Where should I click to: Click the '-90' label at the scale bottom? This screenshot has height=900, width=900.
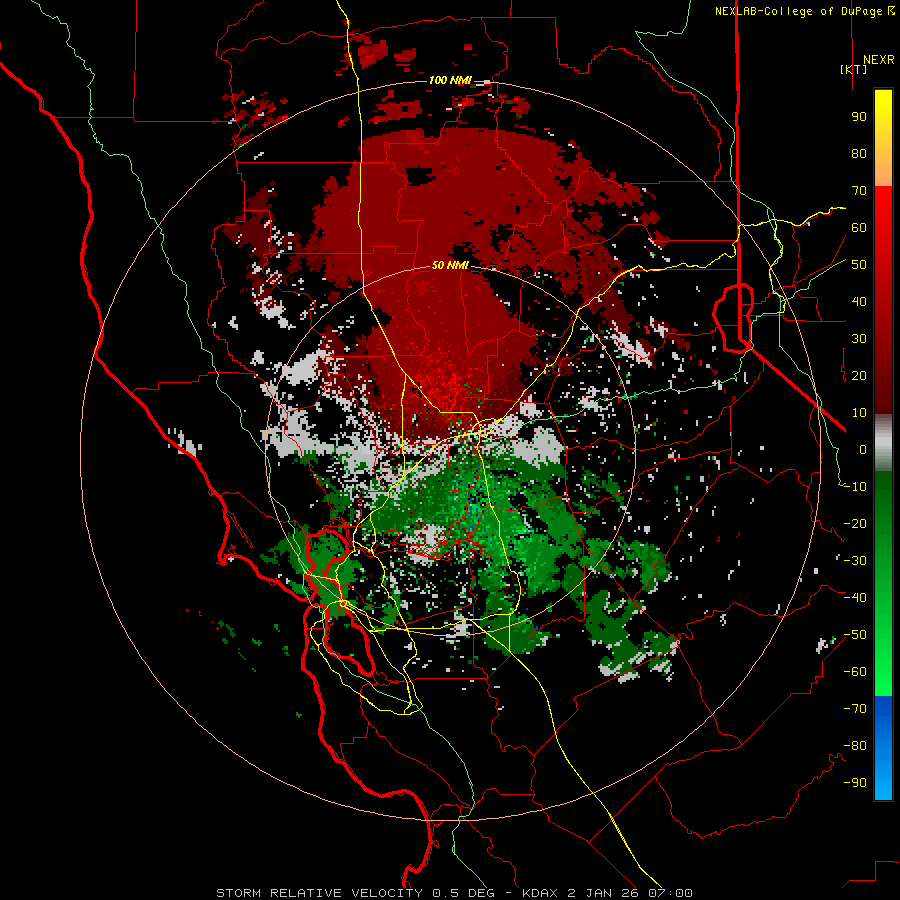click(855, 782)
